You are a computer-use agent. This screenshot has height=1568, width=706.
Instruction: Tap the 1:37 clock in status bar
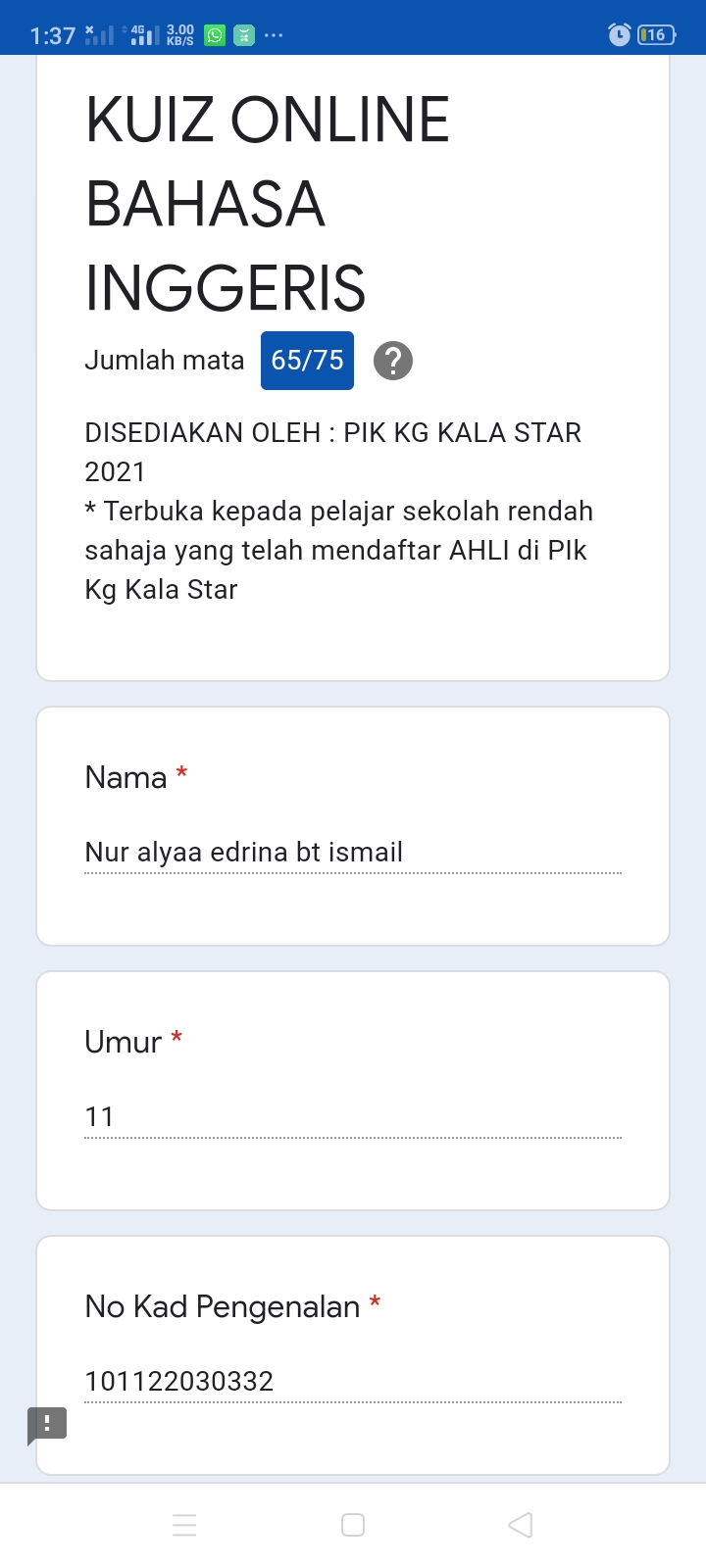(x=53, y=36)
